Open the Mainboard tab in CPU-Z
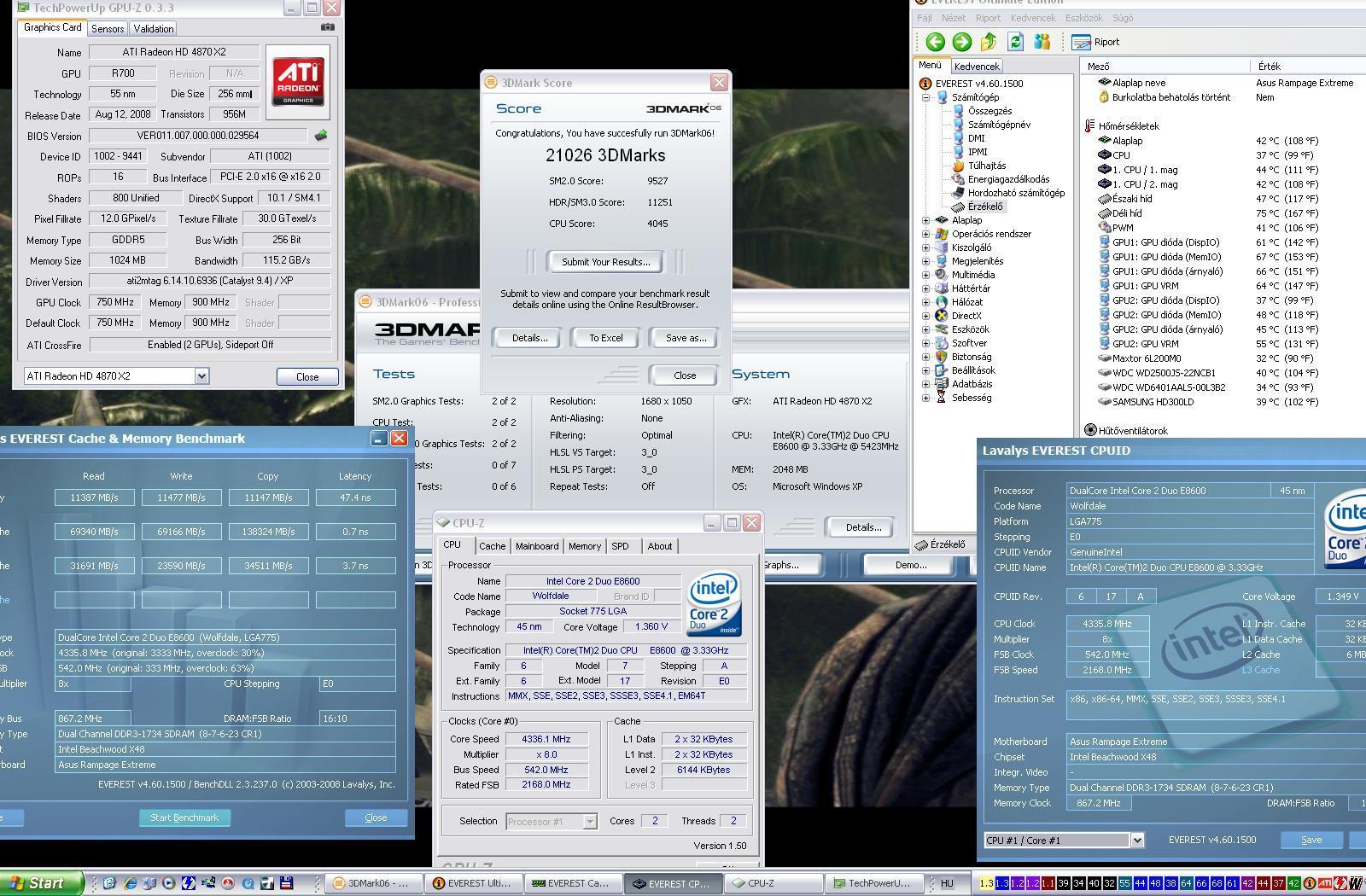Image resolution: width=1366 pixels, height=896 pixels. point(537,546)
